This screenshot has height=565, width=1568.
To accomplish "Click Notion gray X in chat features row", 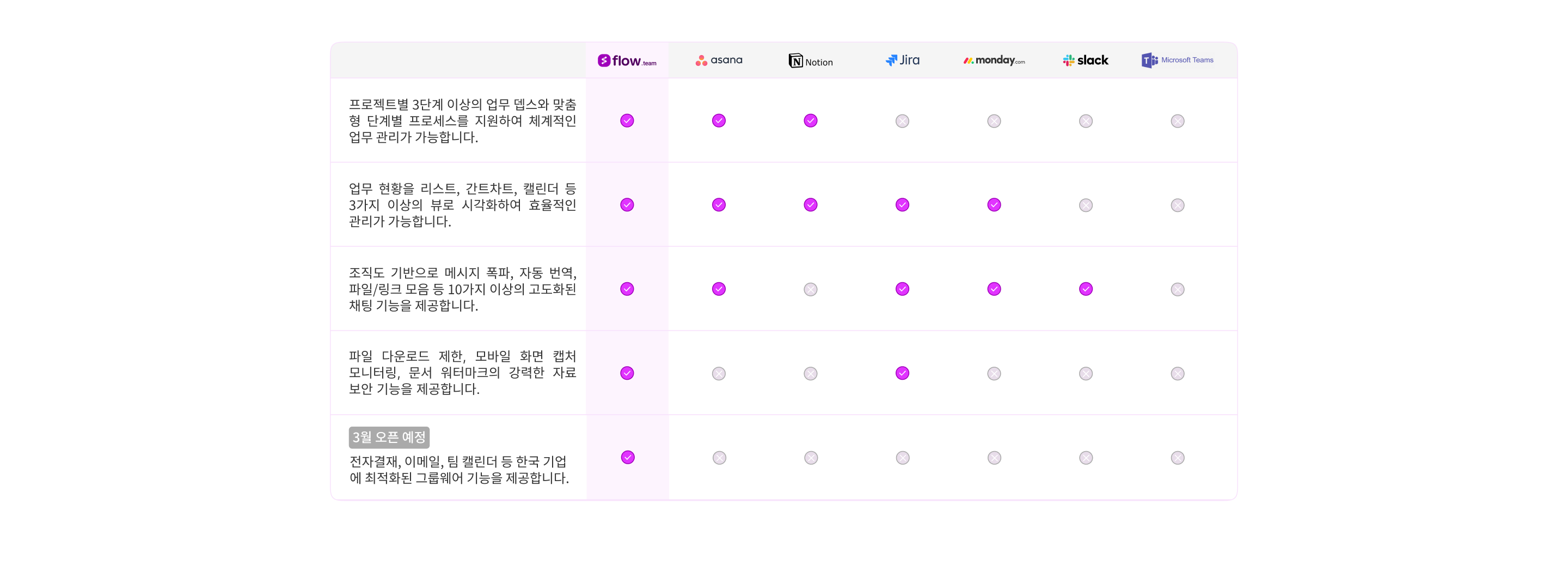I will (x=811, y=289).
